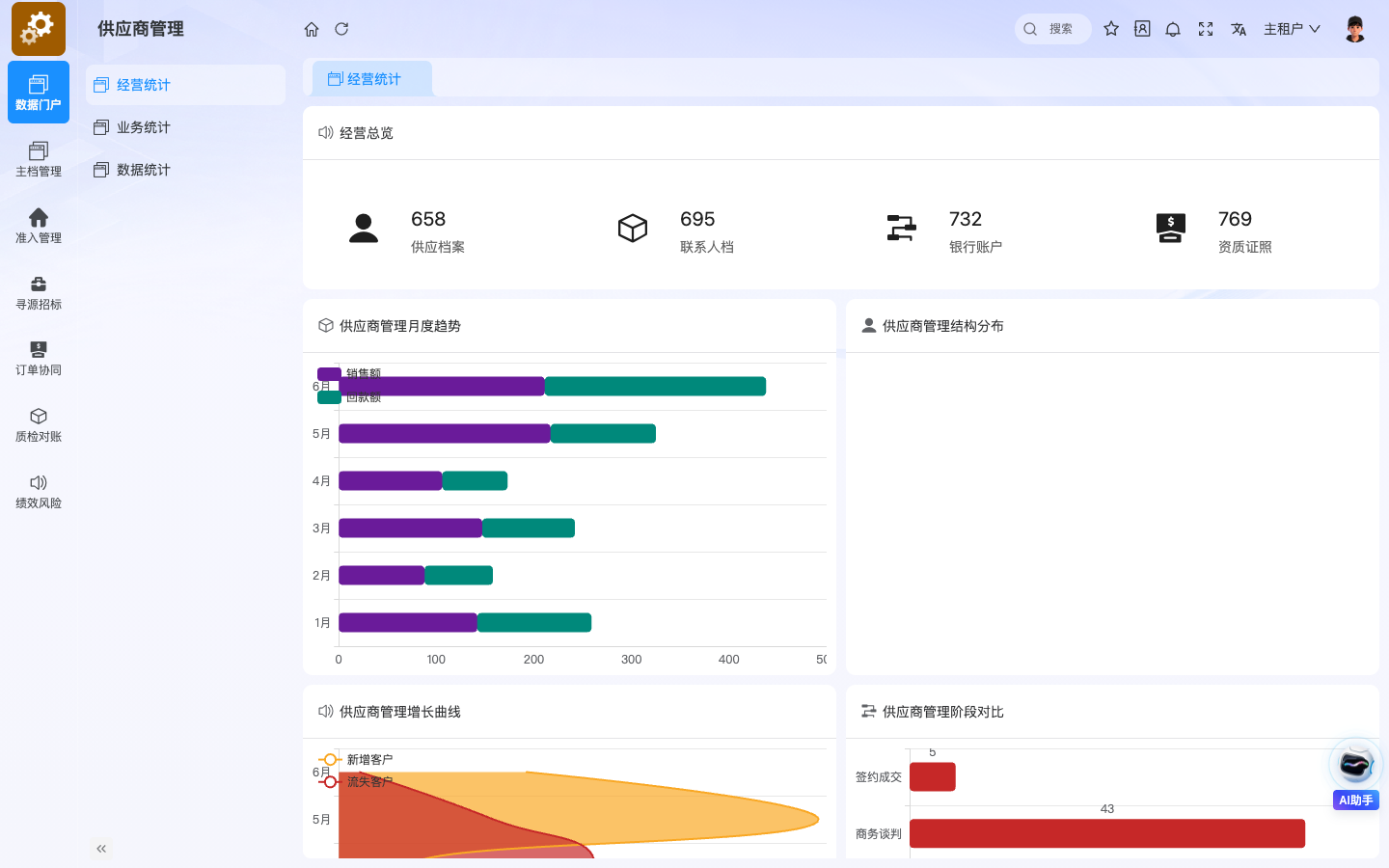1389x868 pixels.
Task: Open 准入管理 module
Action: (x=39, y=226)
